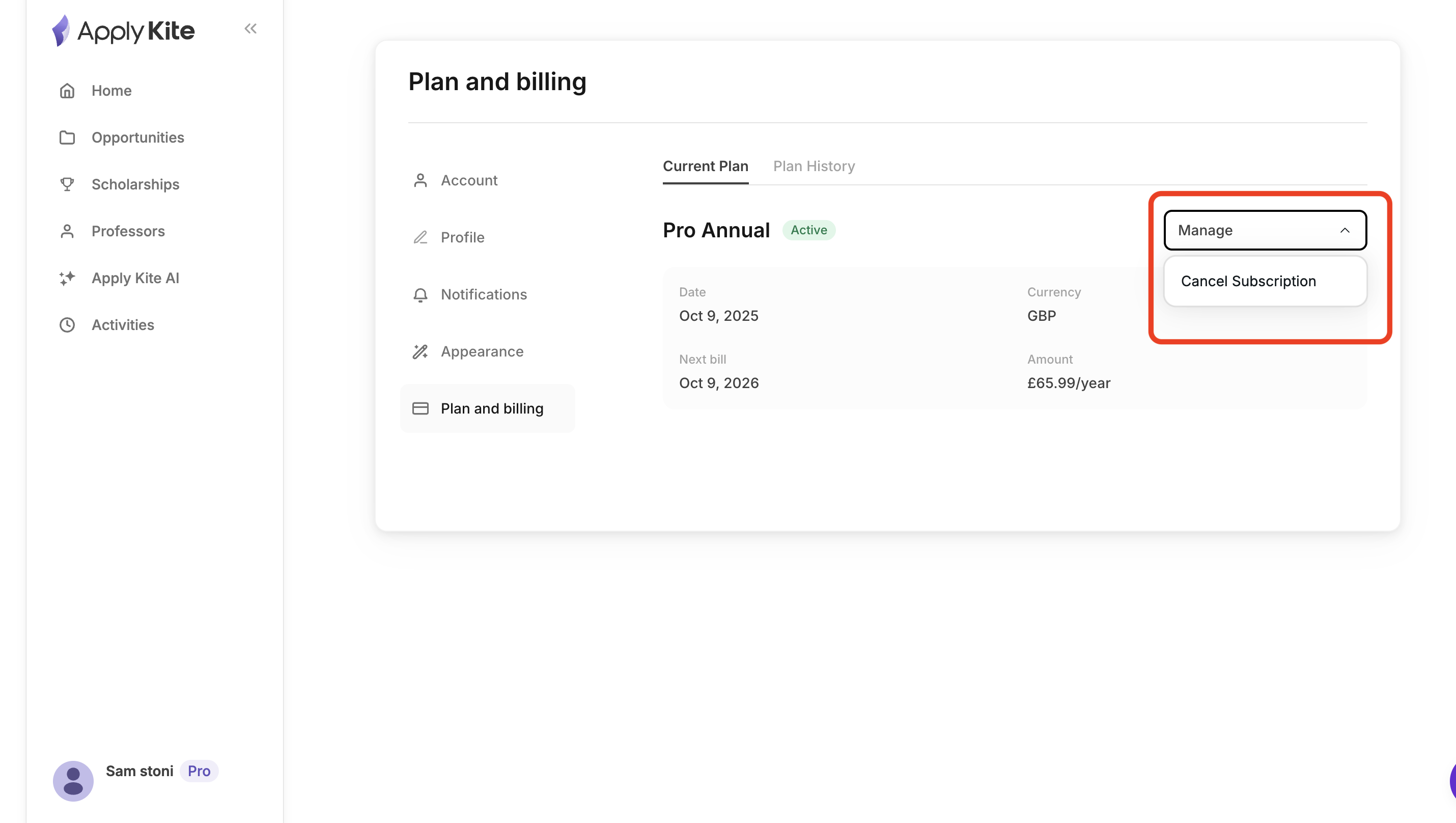This screenshot has height=823, width=1456.
Task: Click the Amount label
Action: coord(1050,360)
